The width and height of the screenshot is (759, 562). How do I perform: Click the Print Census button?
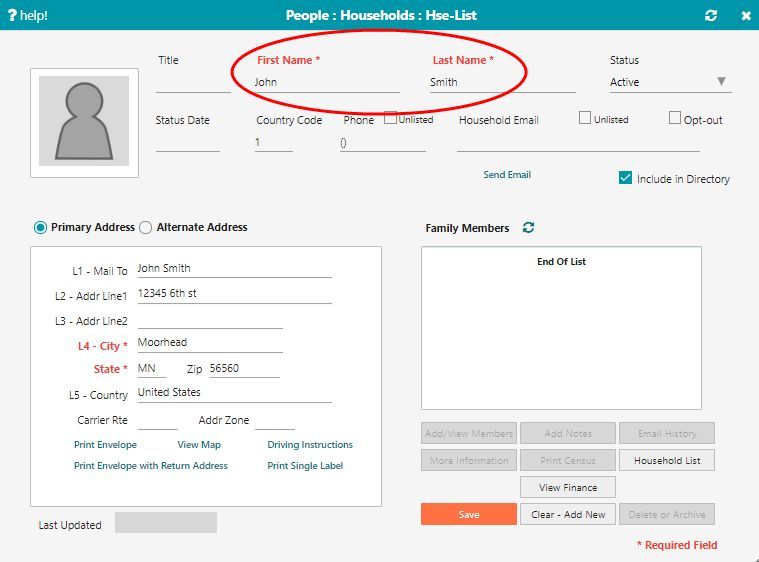(568, 460)
